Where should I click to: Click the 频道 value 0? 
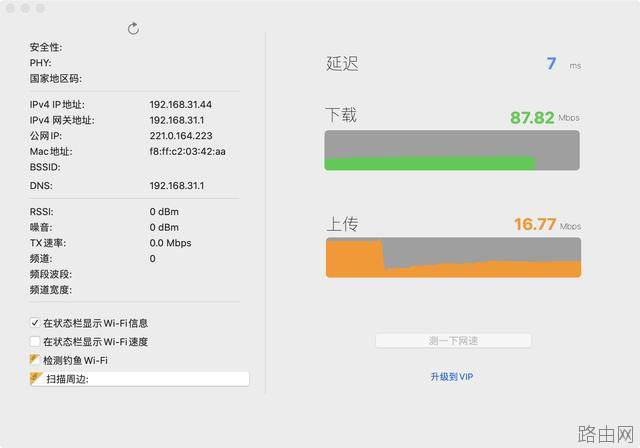152,258
